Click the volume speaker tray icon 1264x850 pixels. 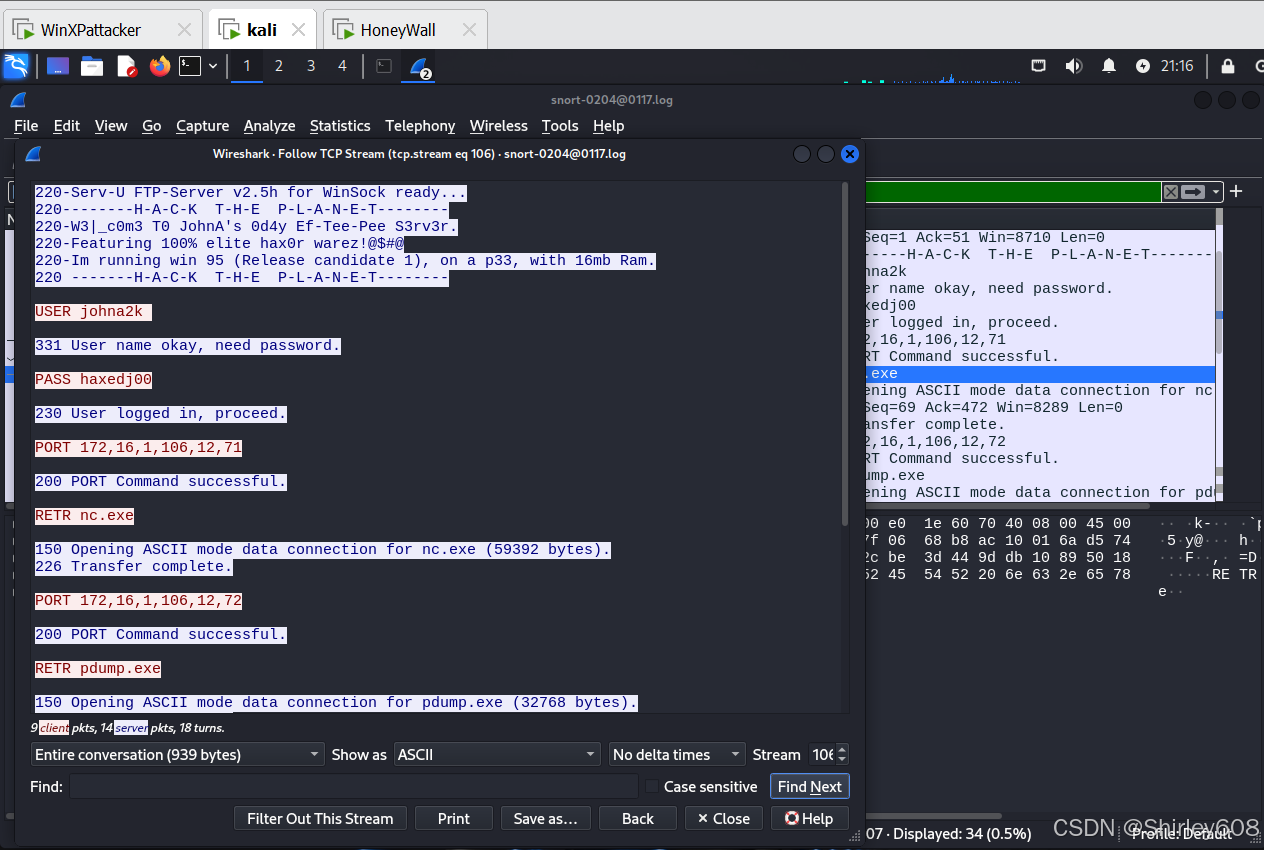(1074, 66)
